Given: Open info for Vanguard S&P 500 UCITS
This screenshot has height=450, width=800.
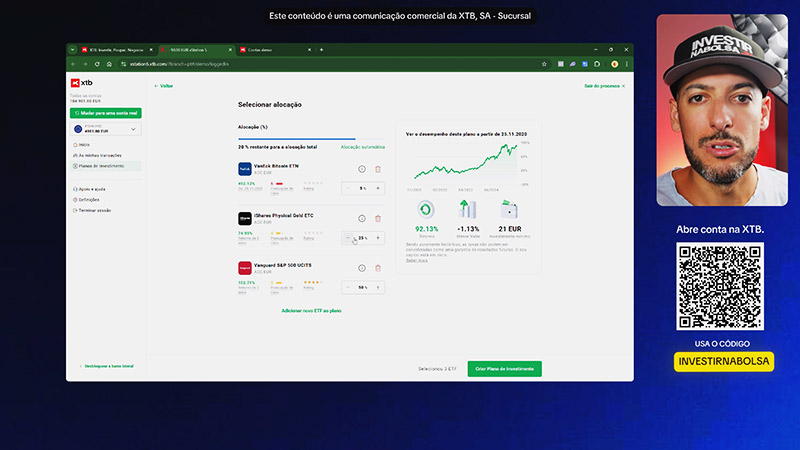Looking at the screenshot, I should 362,268.
